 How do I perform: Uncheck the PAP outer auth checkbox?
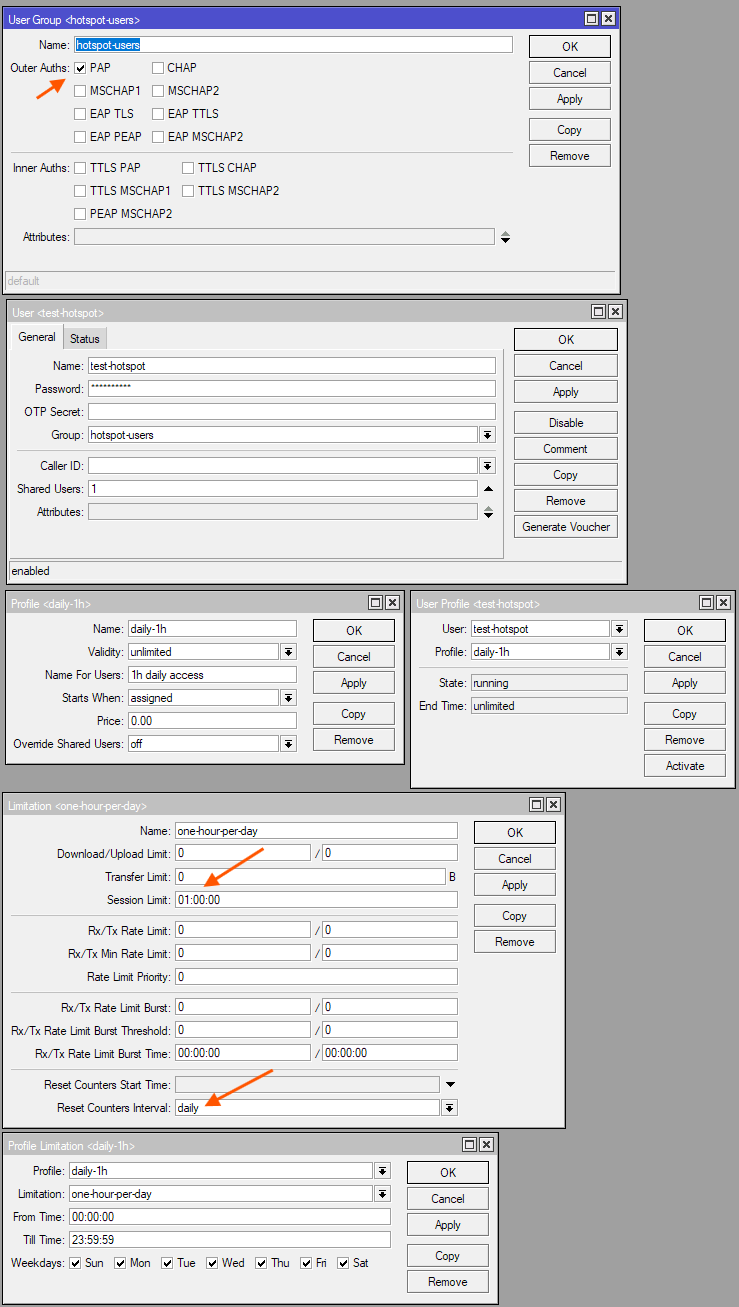pos(80,68)
